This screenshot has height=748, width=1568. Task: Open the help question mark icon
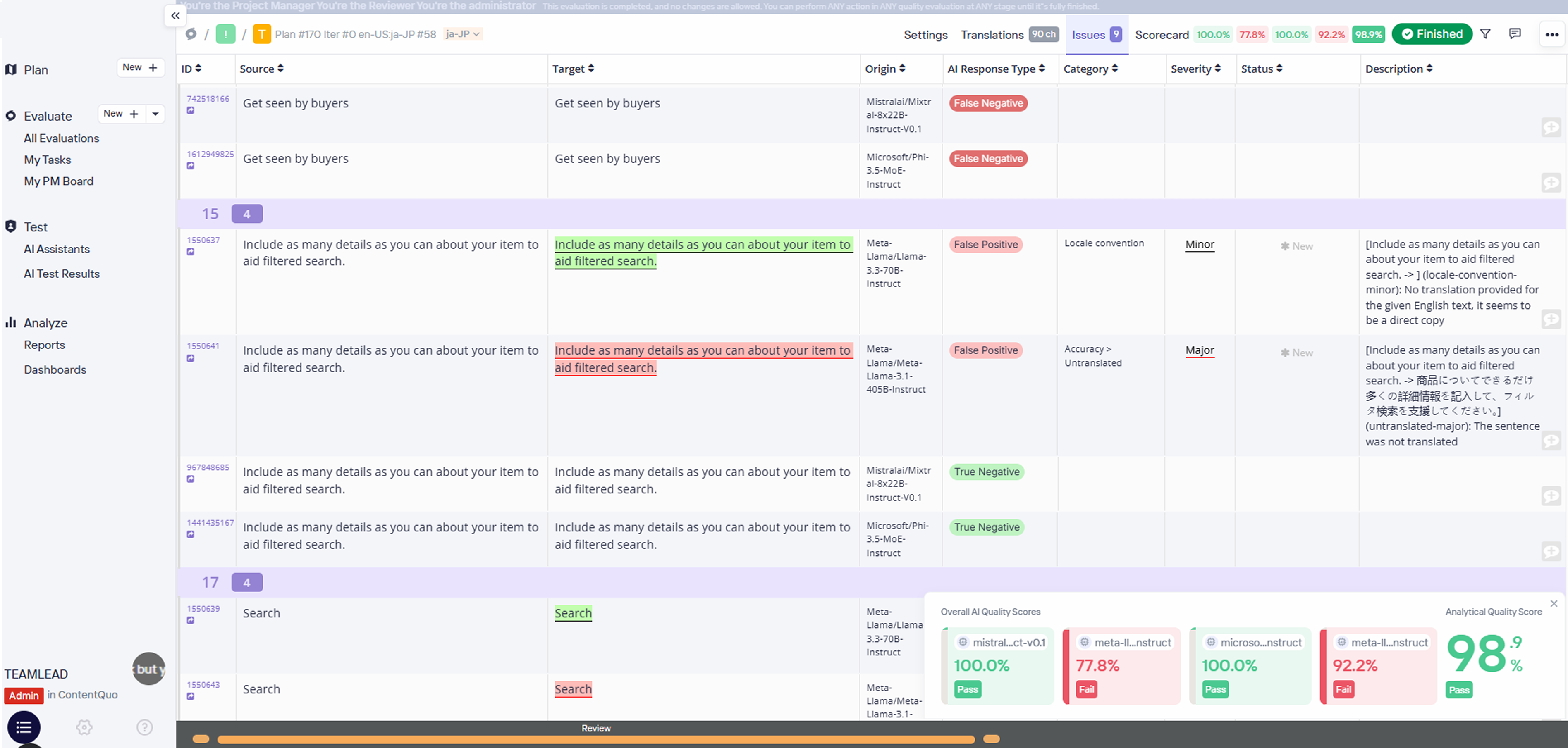(x=144, y=727)
